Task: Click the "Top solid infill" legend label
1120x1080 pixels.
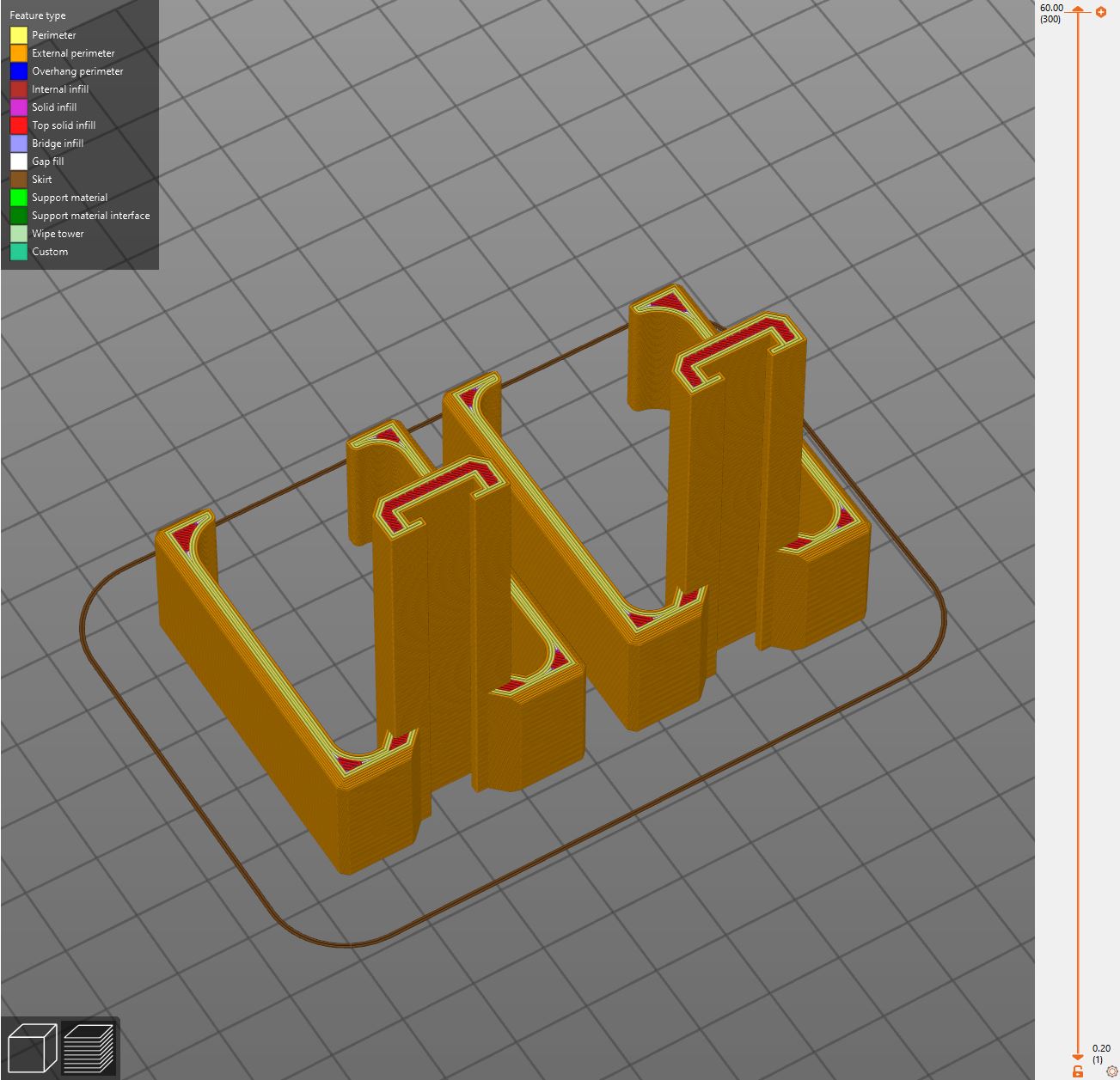Action: coord(64,125)
